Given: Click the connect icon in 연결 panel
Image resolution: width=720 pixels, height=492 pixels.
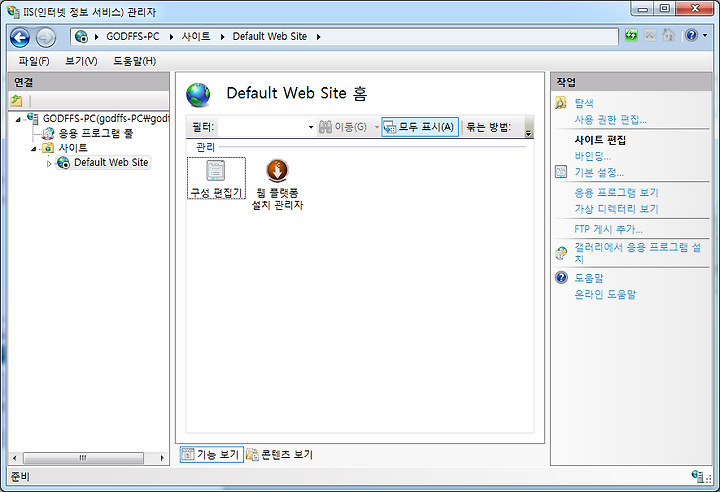Looking at the screenshot, I should 17,100.
